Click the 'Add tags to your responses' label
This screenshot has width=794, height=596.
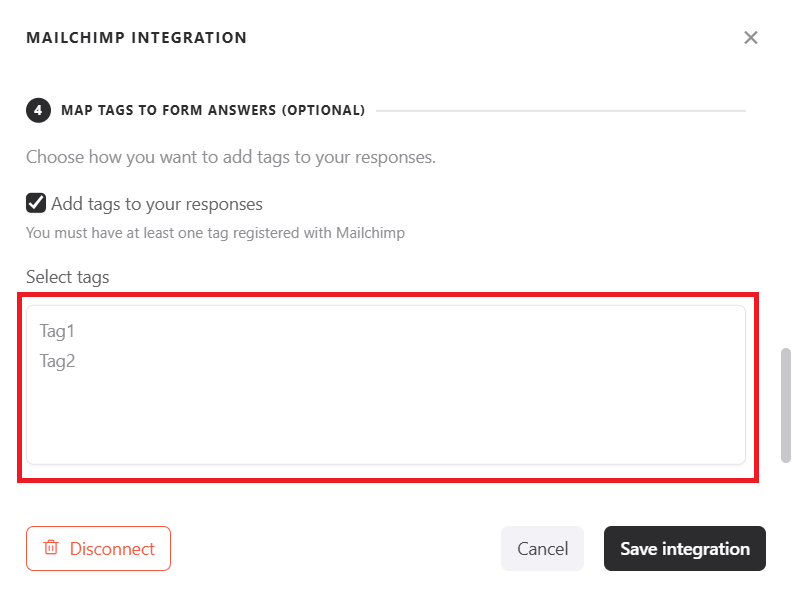tap(157, 204)
